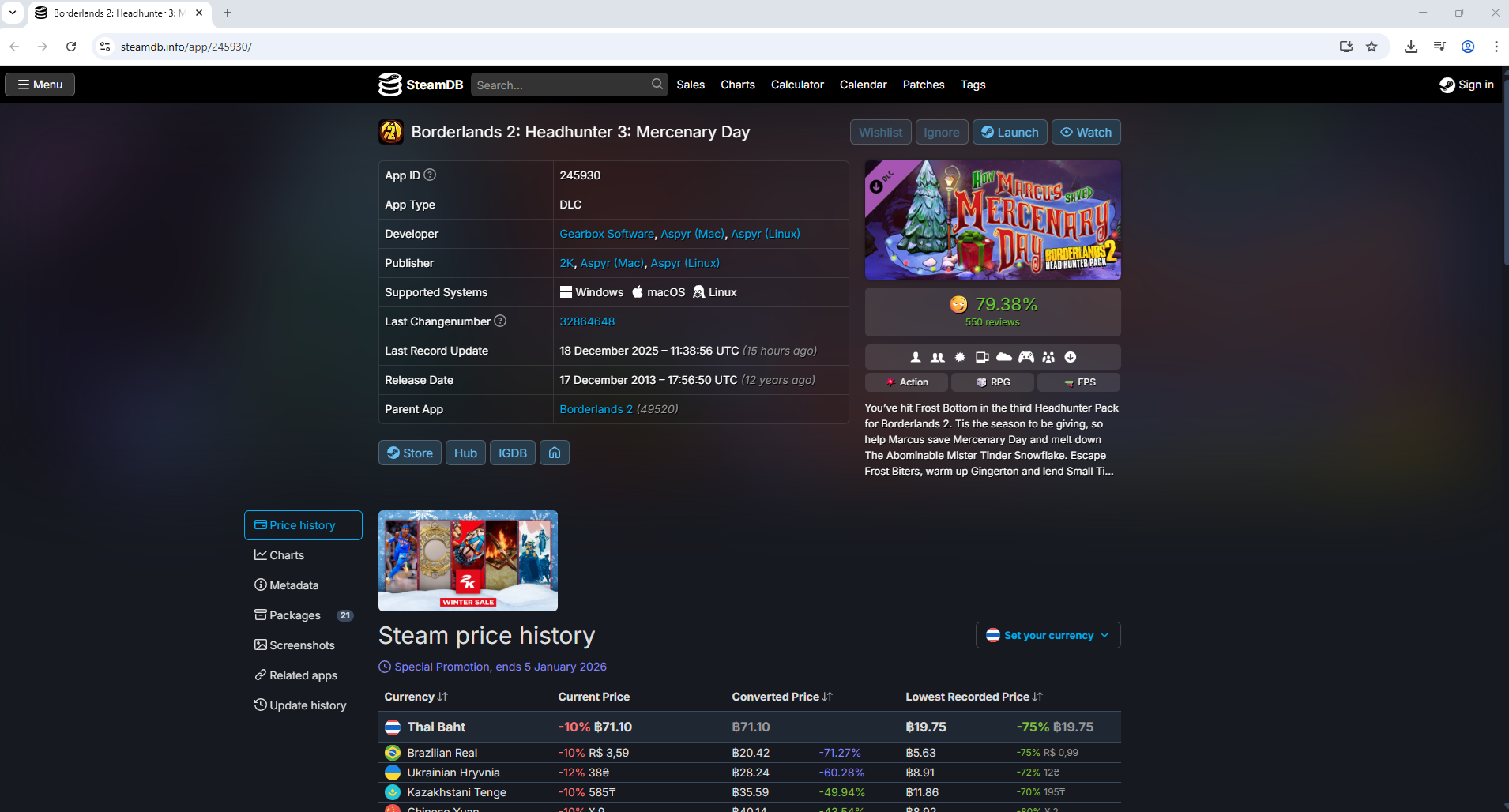Image resolution: width=1509 pixels, height=812 pixels.
Task: Open Tags in the top navigation
Action: click(x=973, y=85)
